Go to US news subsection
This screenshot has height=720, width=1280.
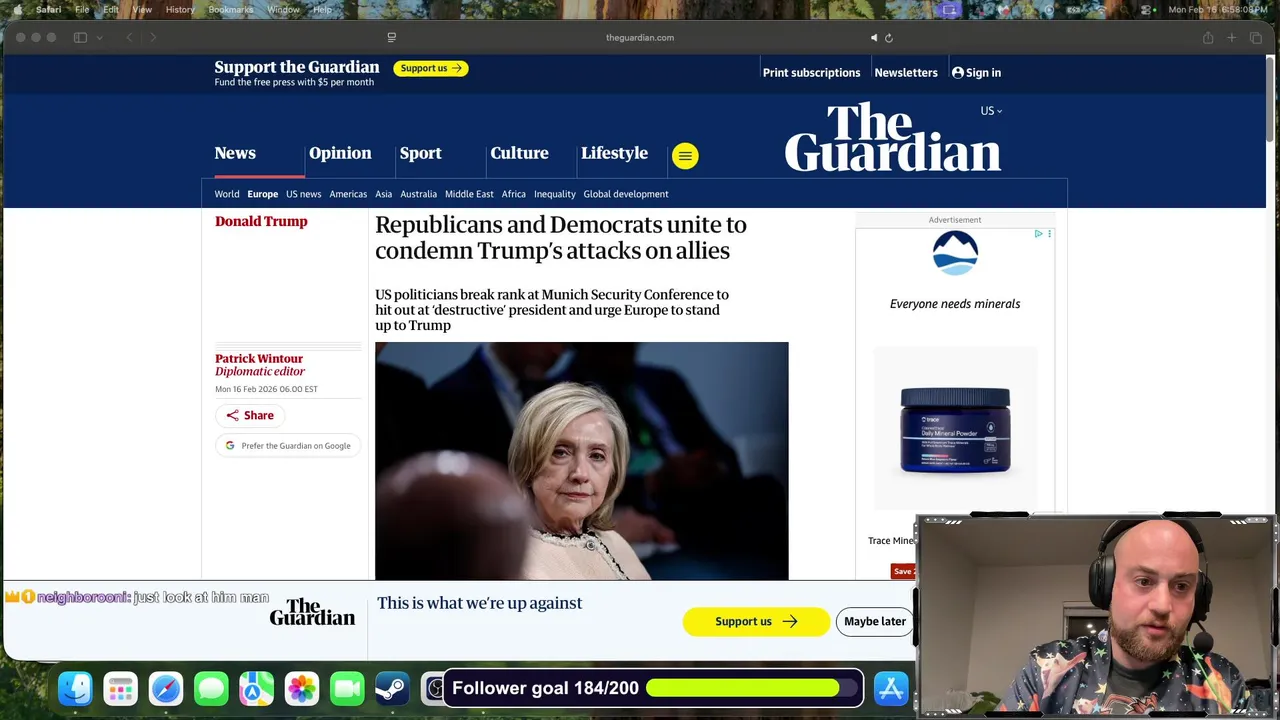pos(304,194)
